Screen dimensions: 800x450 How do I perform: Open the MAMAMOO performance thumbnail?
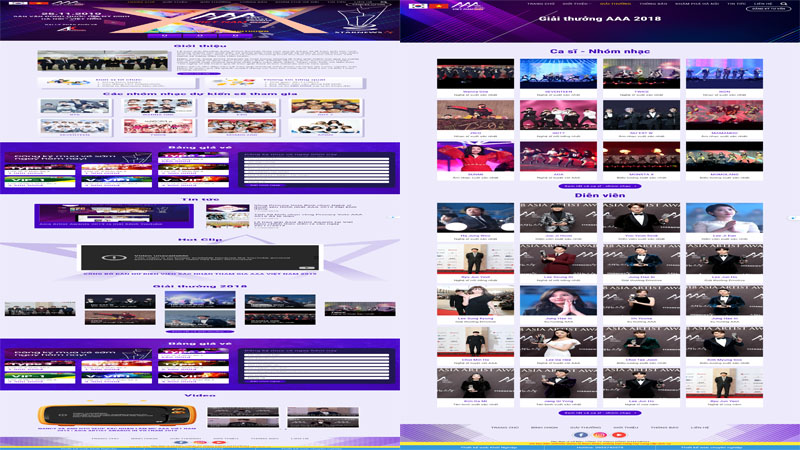[724, 115]
